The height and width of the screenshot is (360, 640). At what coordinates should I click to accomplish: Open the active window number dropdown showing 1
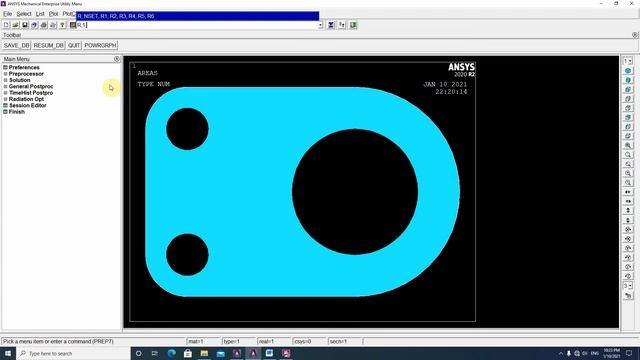[x=628, y=61]
